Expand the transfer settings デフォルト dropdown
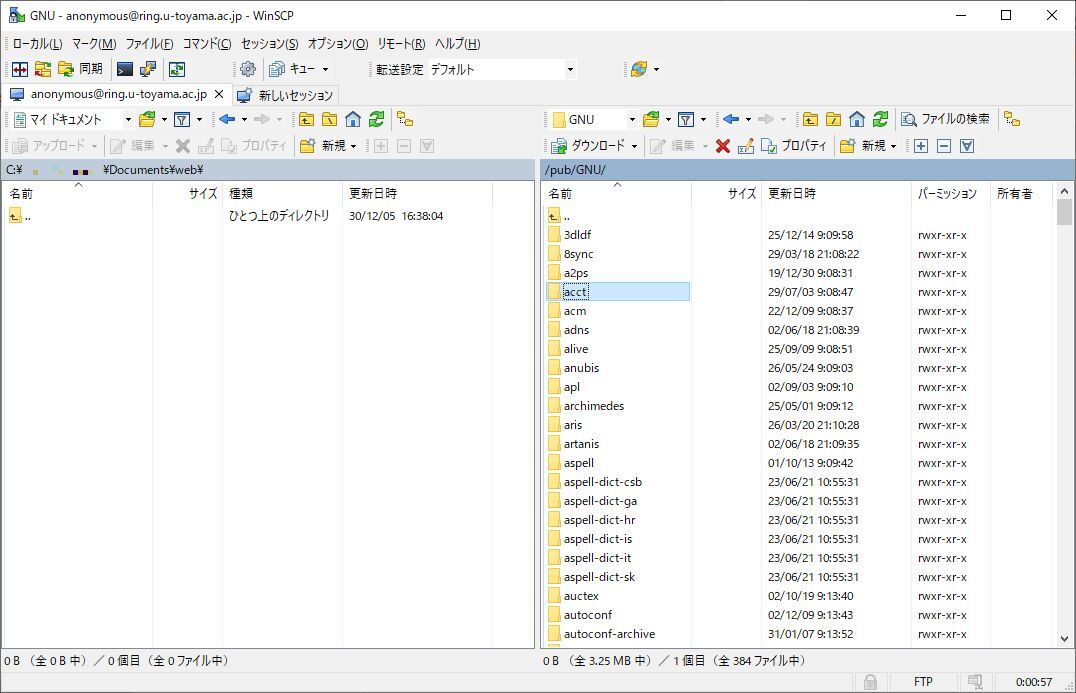The width and height of the screenshot is (1076, 693). point(570,69)
